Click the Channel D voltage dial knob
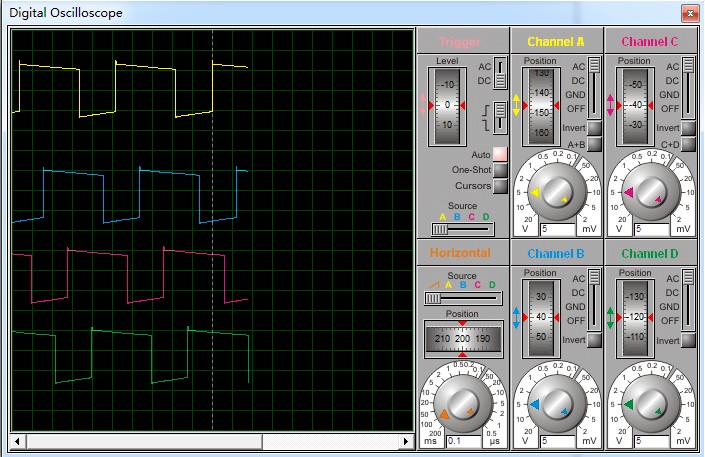 click(651, 405)
